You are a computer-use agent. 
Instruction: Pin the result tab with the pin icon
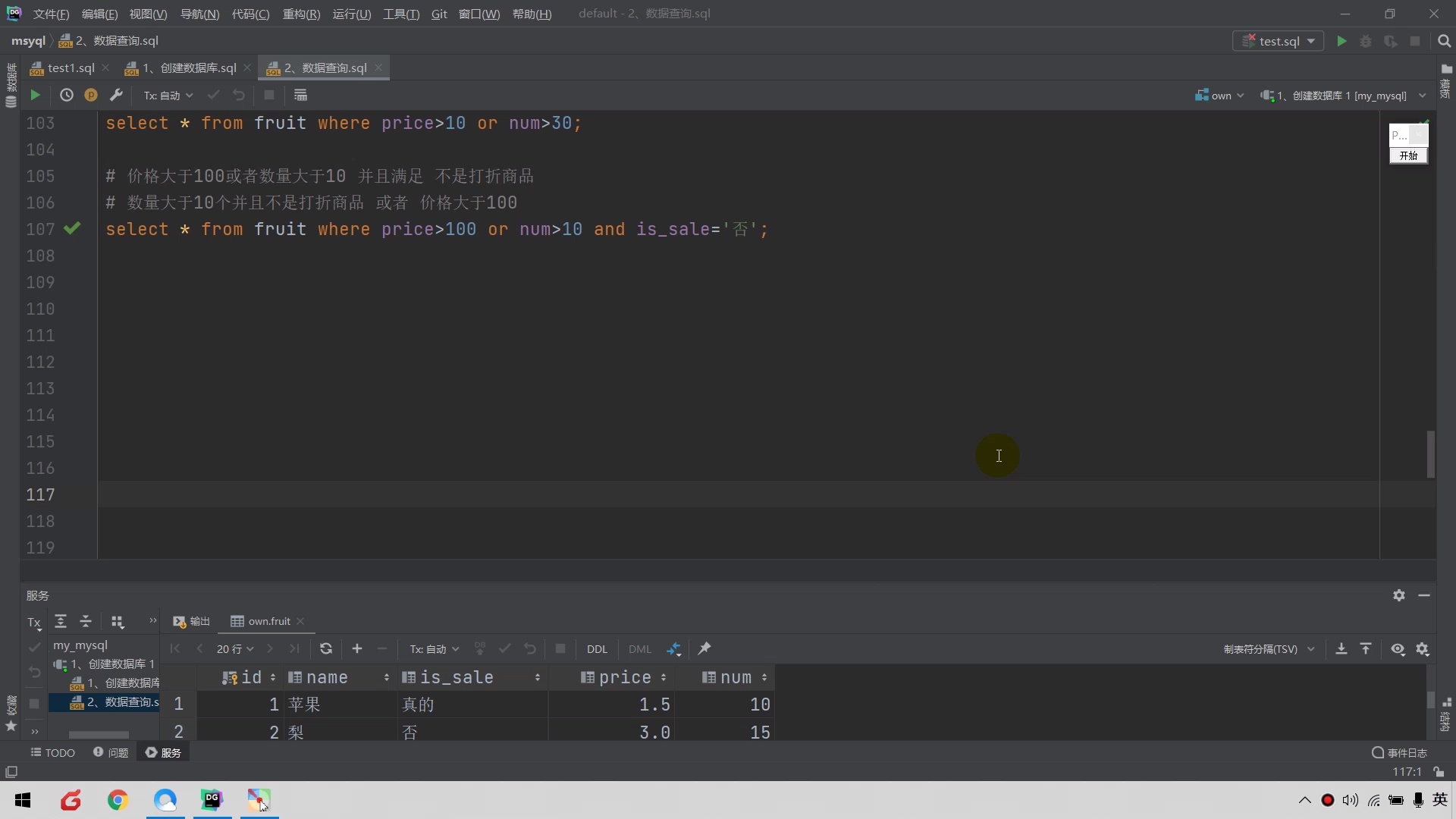pyautogui.click(x=704, y=649)
